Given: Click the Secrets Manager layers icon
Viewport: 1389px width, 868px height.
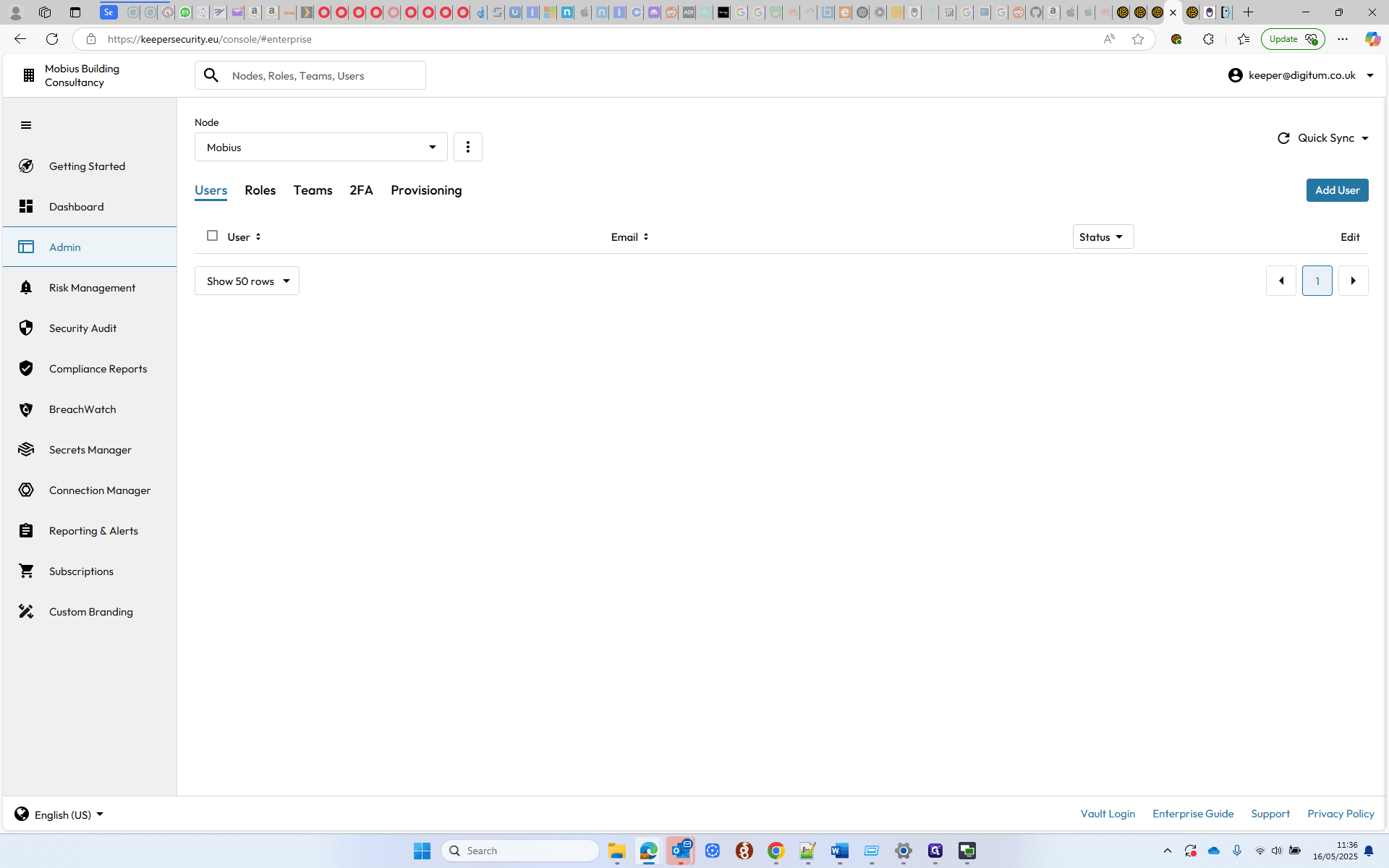Looking at the screenshot, I should pos(26,450).
